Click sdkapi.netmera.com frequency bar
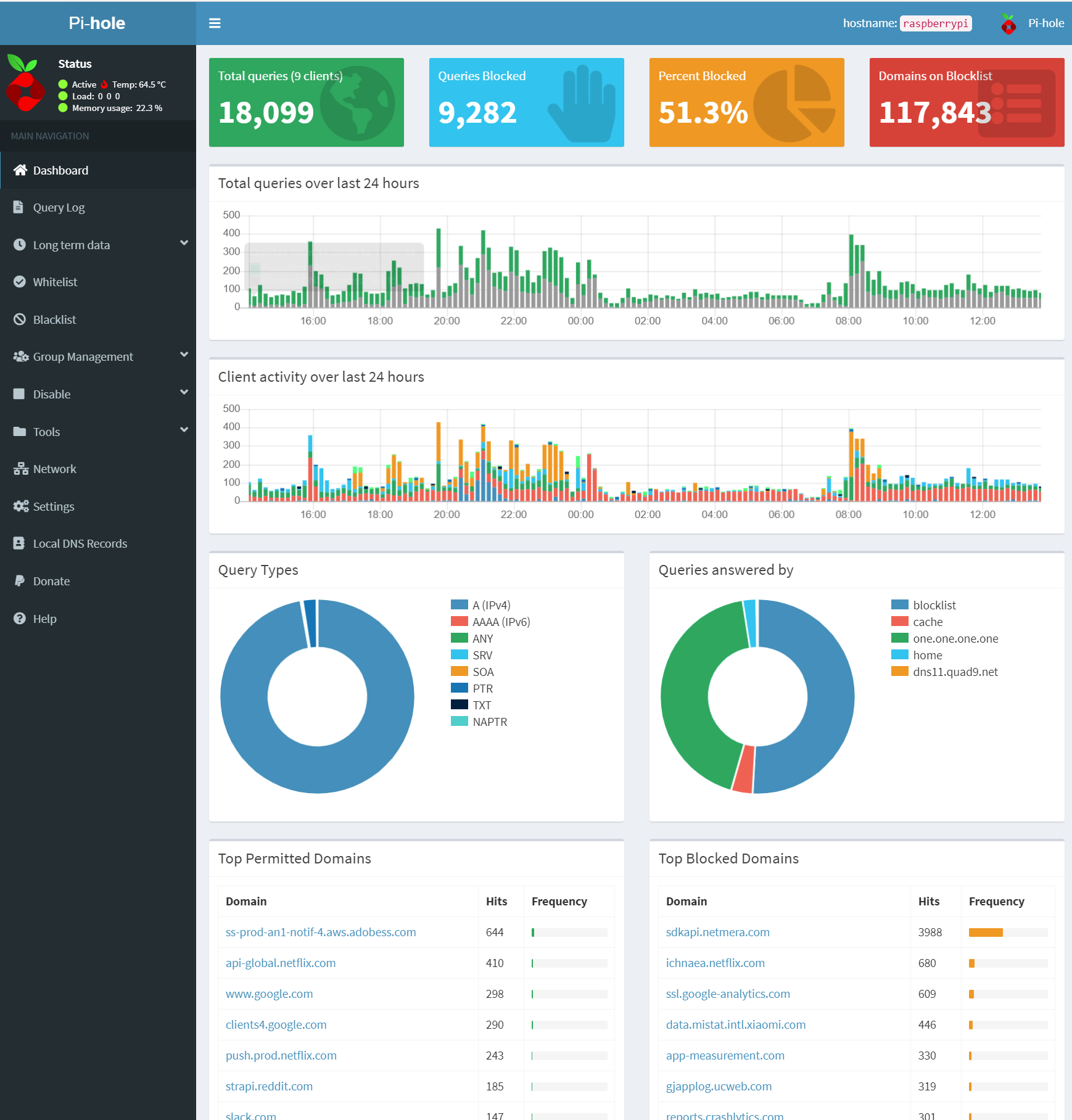Viewport: 1072px width, 1120px height. pos(1008,933)
